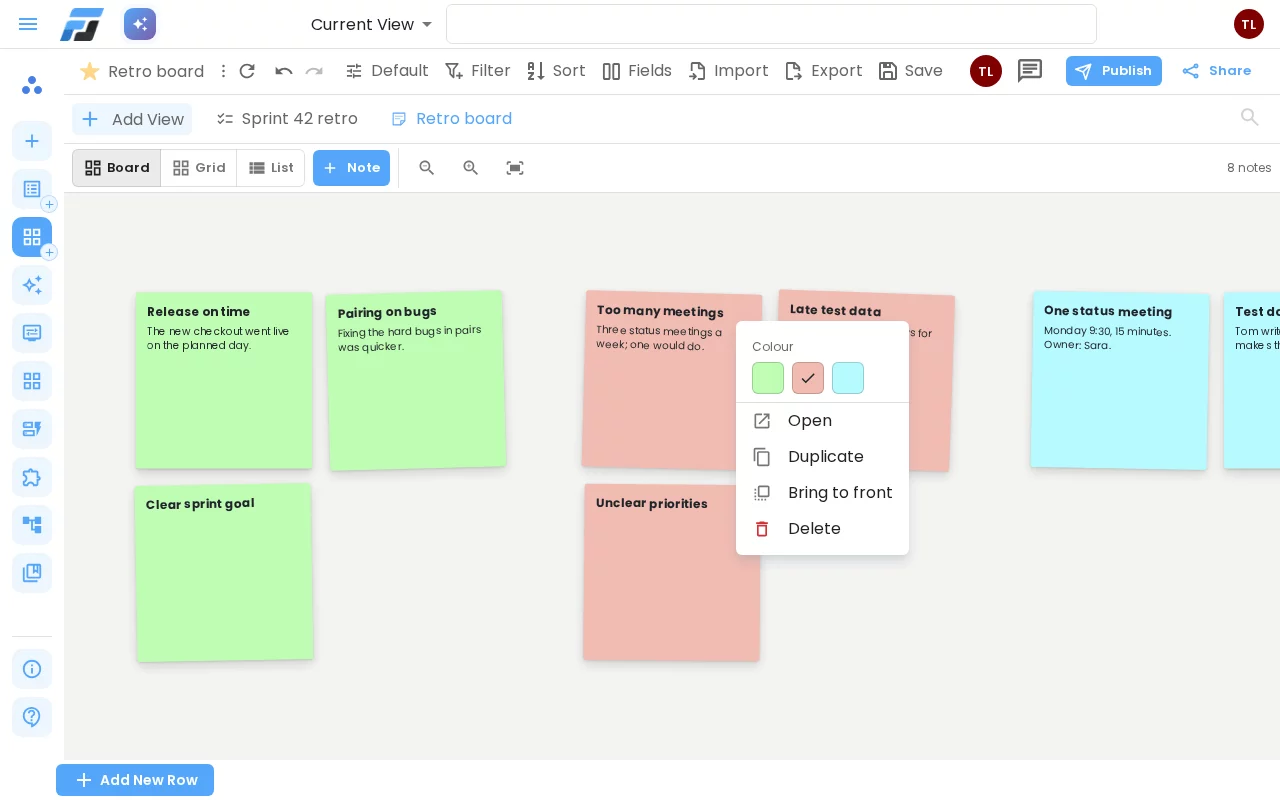Click the AI sparkle assistant icon in header
Viewport: 1280px width, 800px height.
(140, 24)
